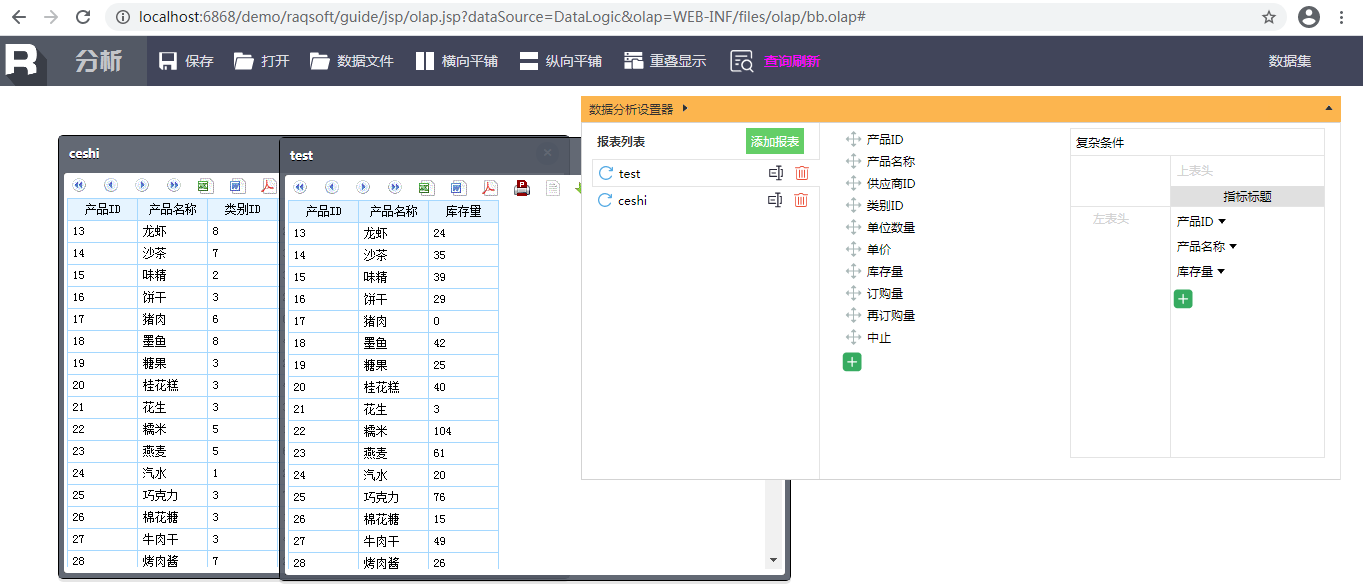Viewport: 1363px width, 585px height.
Task: Bookmark this page with the star icon
Action: pyautogui.click(x=1269, y=17)
